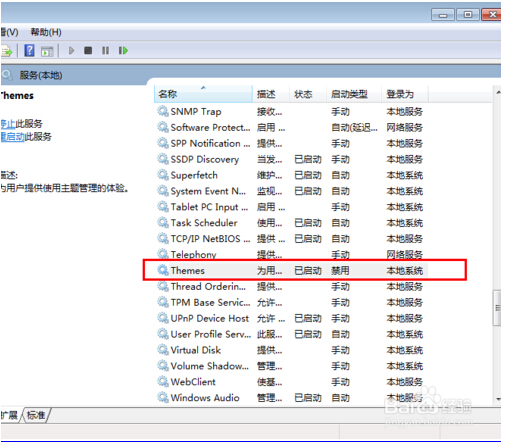
Task: Select the Windows Audio service row
Action: (291, 398)
